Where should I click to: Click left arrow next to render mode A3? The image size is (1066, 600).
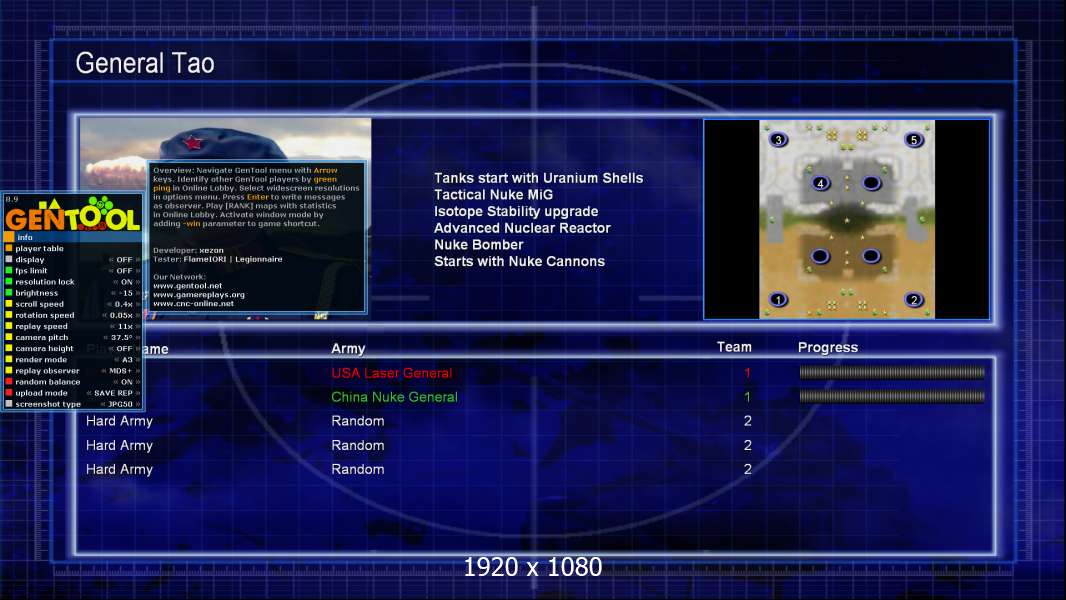coord(117,359)
